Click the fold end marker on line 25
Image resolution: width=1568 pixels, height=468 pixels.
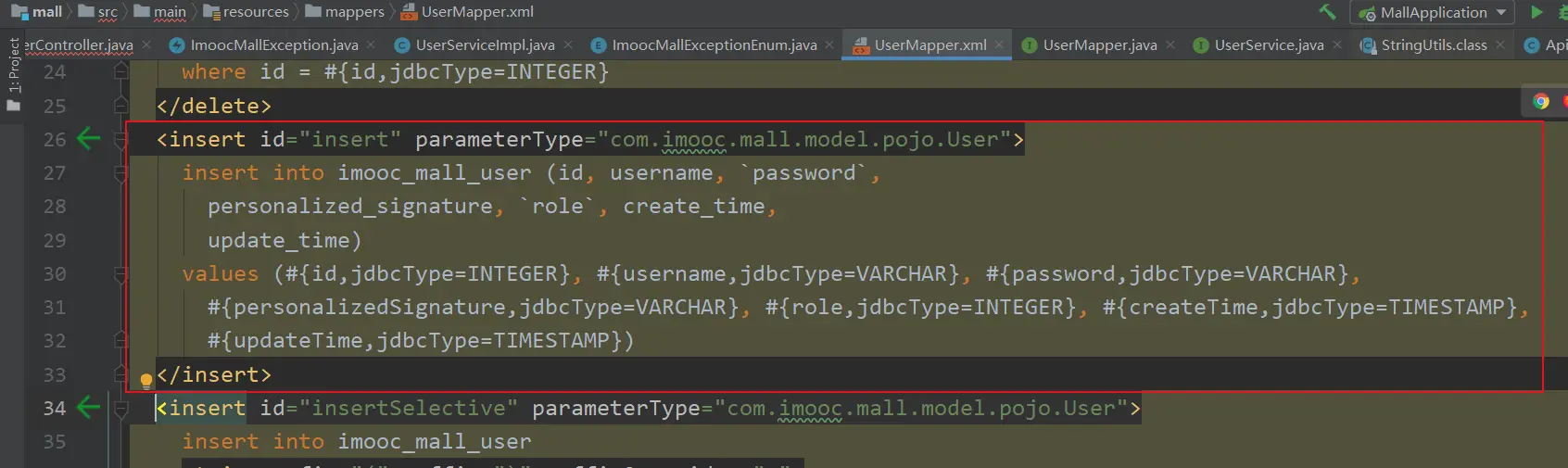pos(120,106)
